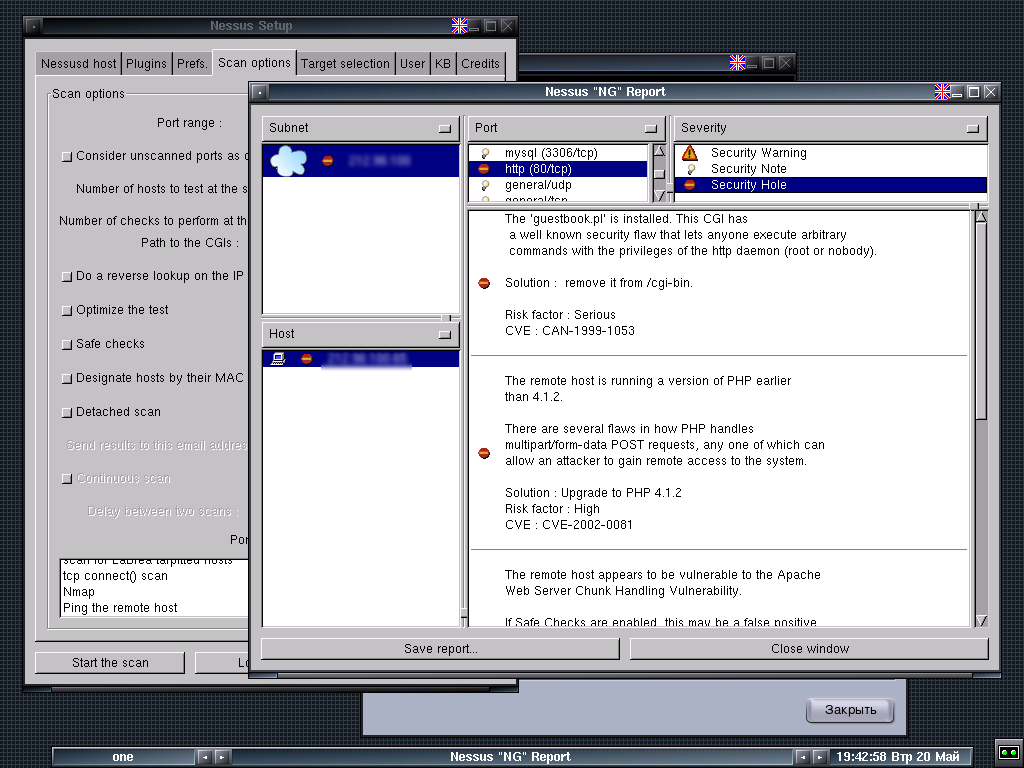Click the right arrow beside the taskbar clock
The width and height of the screenshot is (1024, 768).
click(x=819, y=757)
